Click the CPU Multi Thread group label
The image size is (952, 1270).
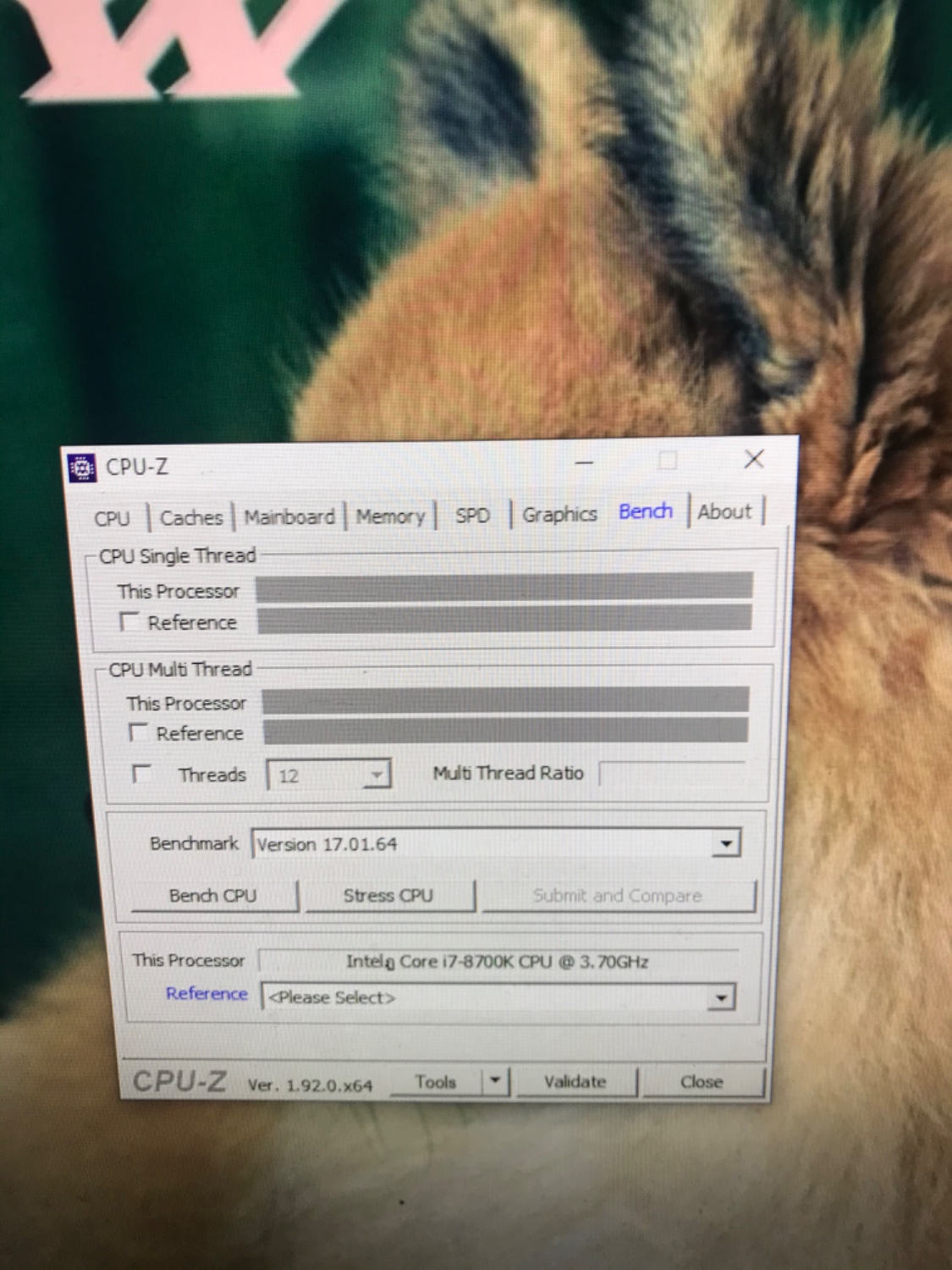180,669
